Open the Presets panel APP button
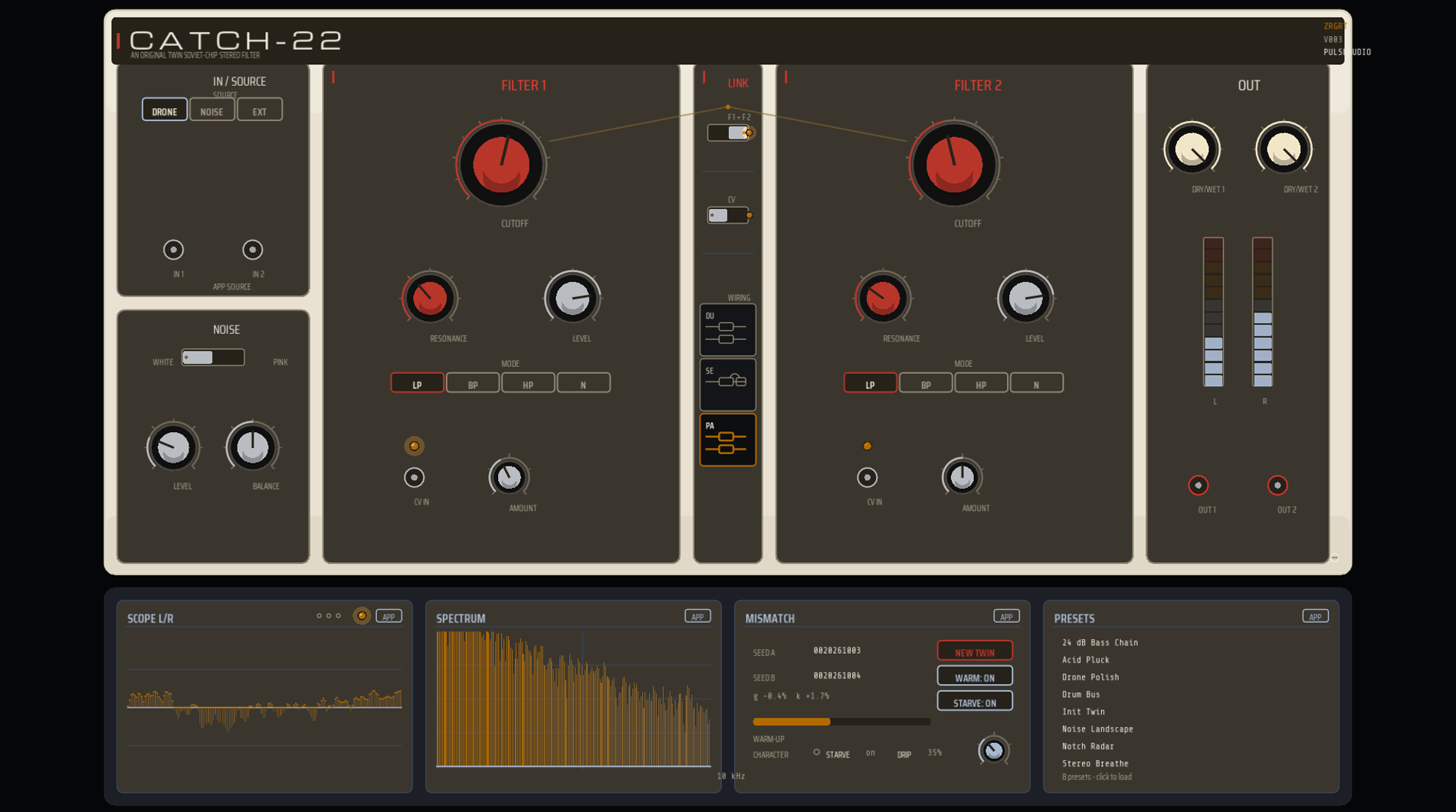The height and width of the screenshot is (812, 1456). (x=1315, y=617)
